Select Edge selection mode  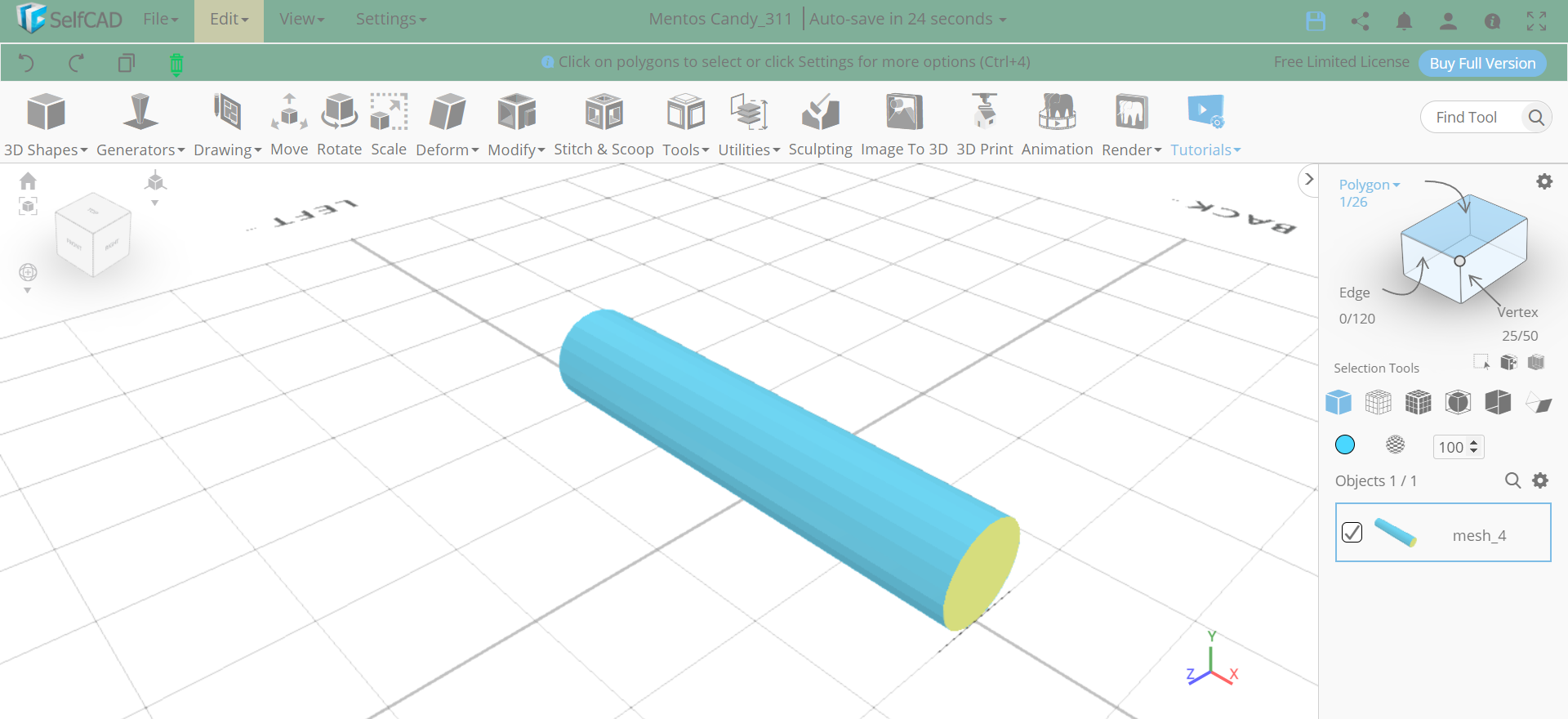(x=1354, y=293)
